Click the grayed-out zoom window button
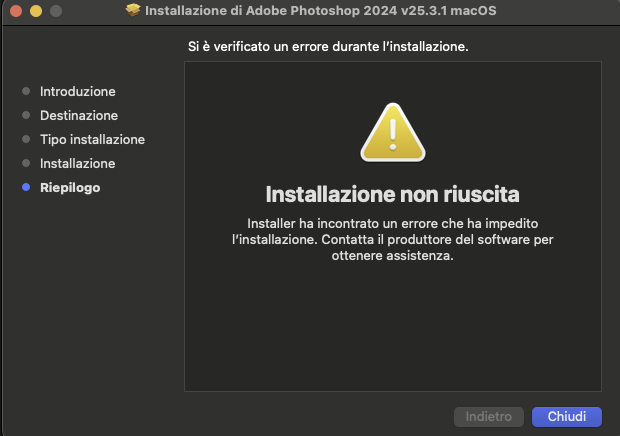The image size is (620, 436). pyautogui.click(x=56, y=11)
